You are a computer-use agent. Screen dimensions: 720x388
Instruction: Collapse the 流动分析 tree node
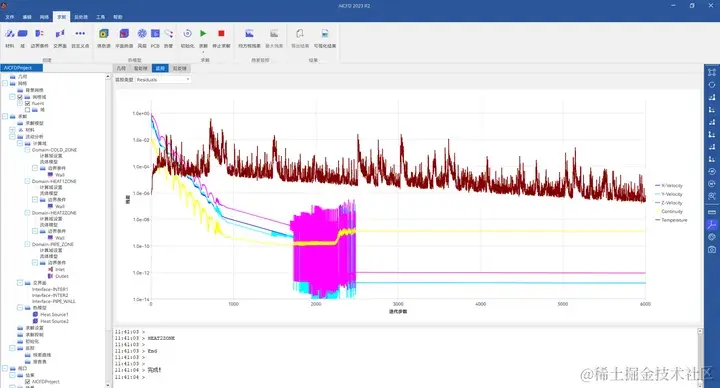12,137
